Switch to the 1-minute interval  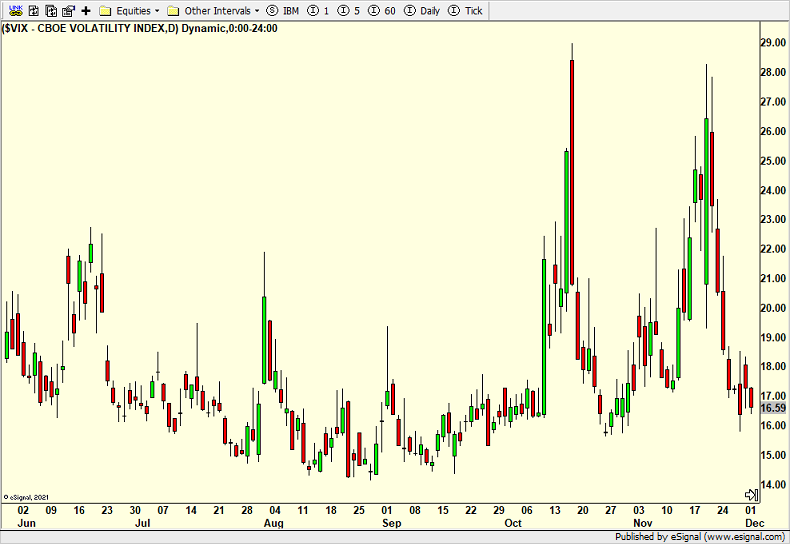[318, 11]
